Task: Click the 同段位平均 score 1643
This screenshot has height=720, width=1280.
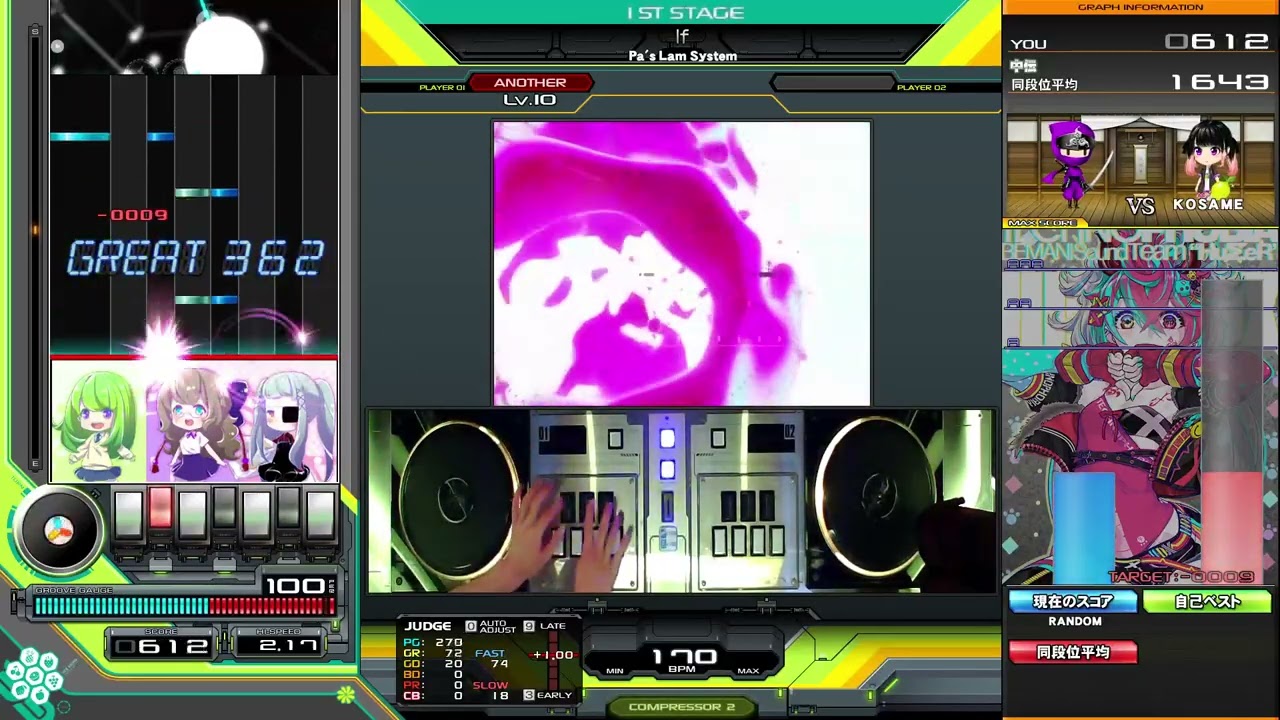Action: point(1220,82)
